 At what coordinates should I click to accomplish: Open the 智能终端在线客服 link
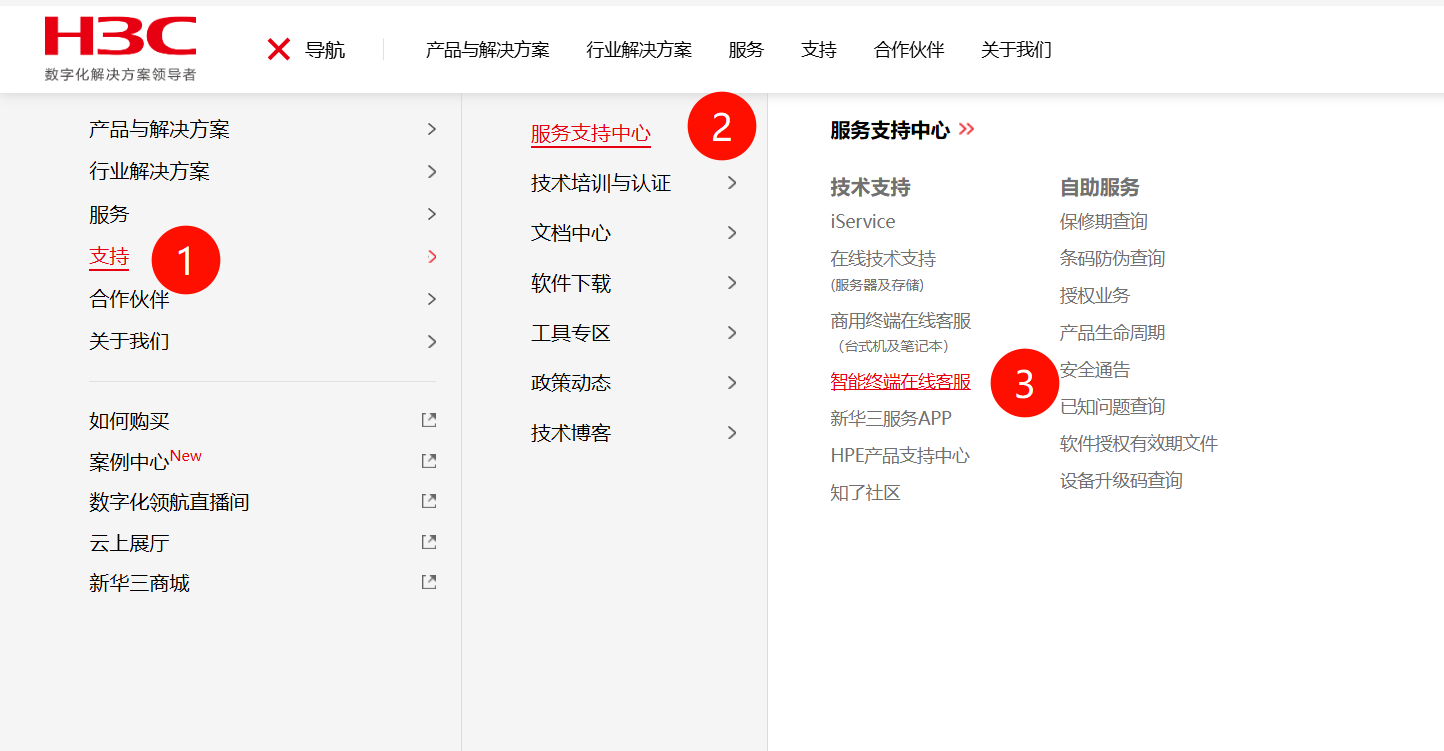(x=900, y=381)
